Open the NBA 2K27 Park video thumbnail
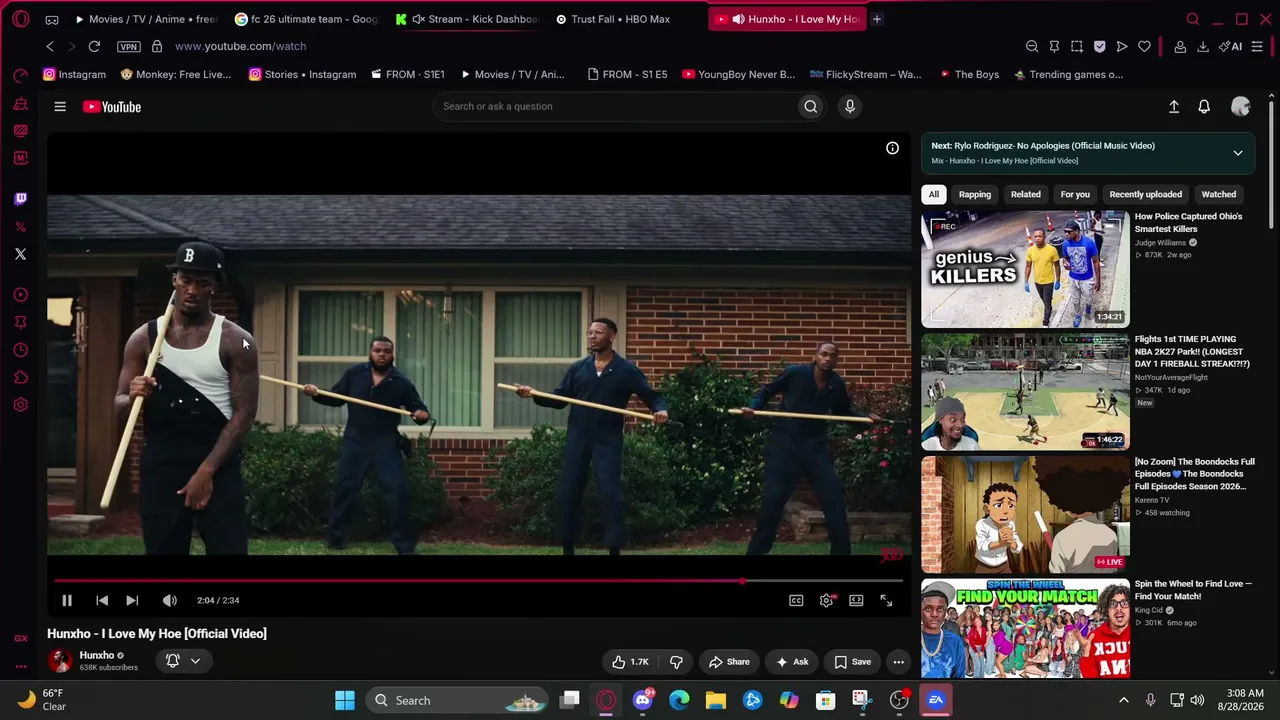1280x720 pixels. pos(1025,392)
